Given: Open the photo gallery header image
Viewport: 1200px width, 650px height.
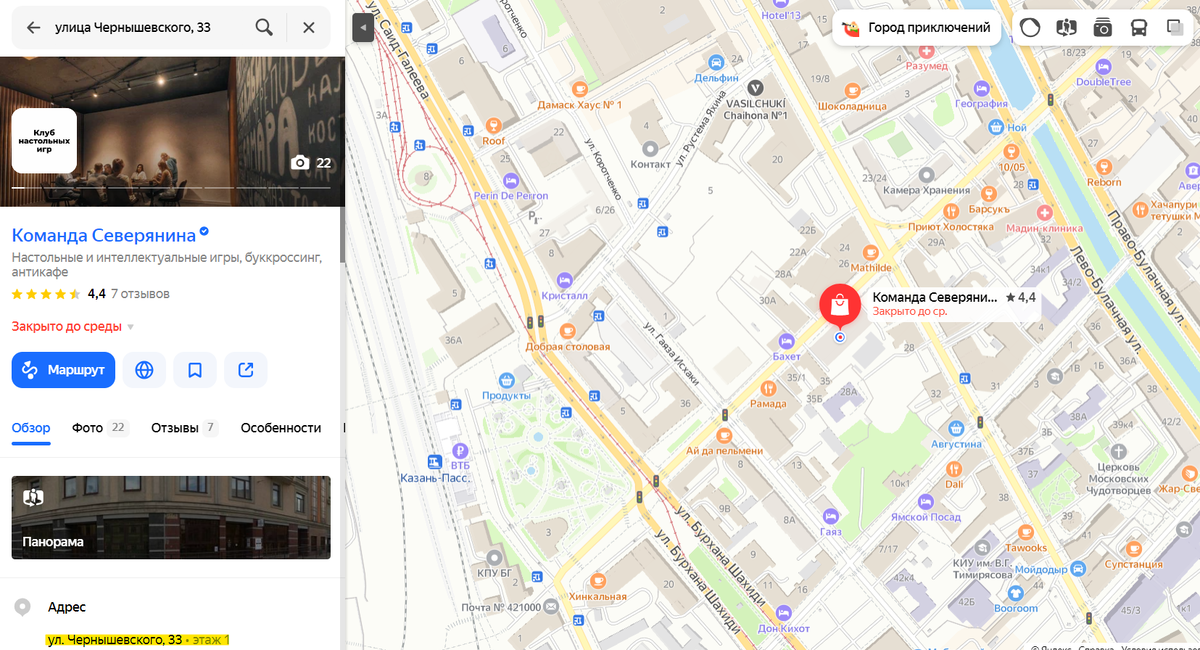Looking at the screenshot, I should click(x=172, y=131).
